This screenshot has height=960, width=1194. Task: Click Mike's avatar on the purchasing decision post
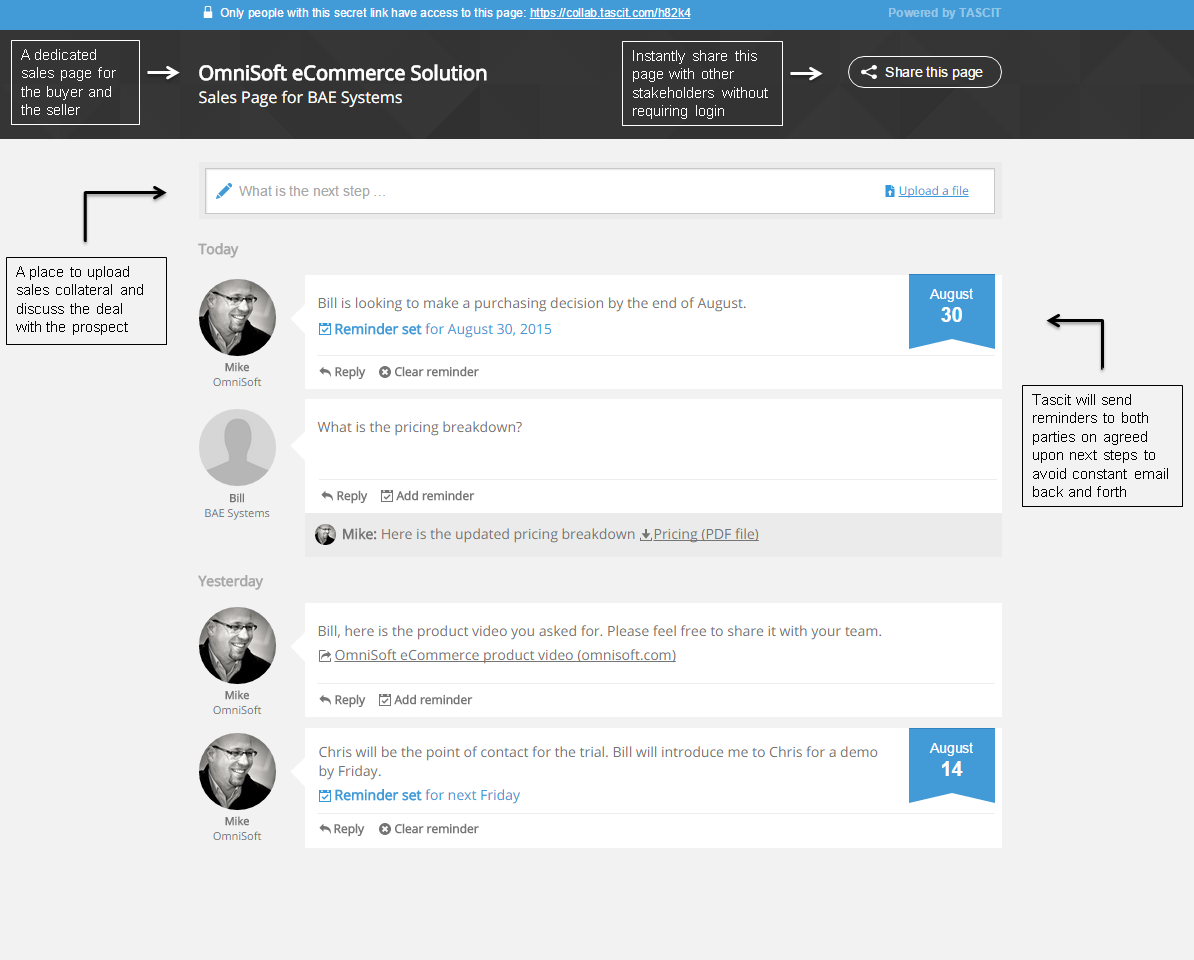coord(238,317)
